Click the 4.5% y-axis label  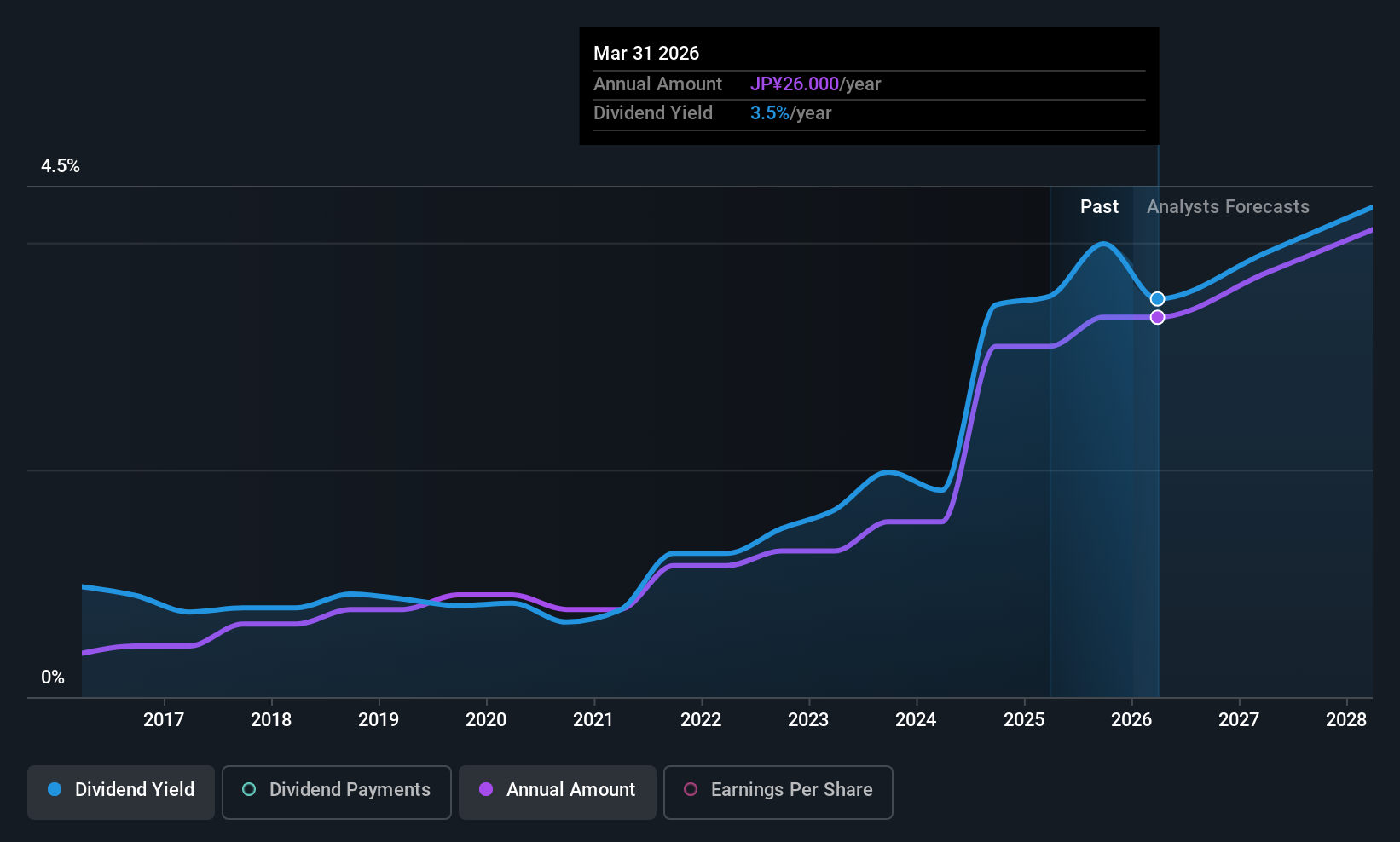coord(61,166)
